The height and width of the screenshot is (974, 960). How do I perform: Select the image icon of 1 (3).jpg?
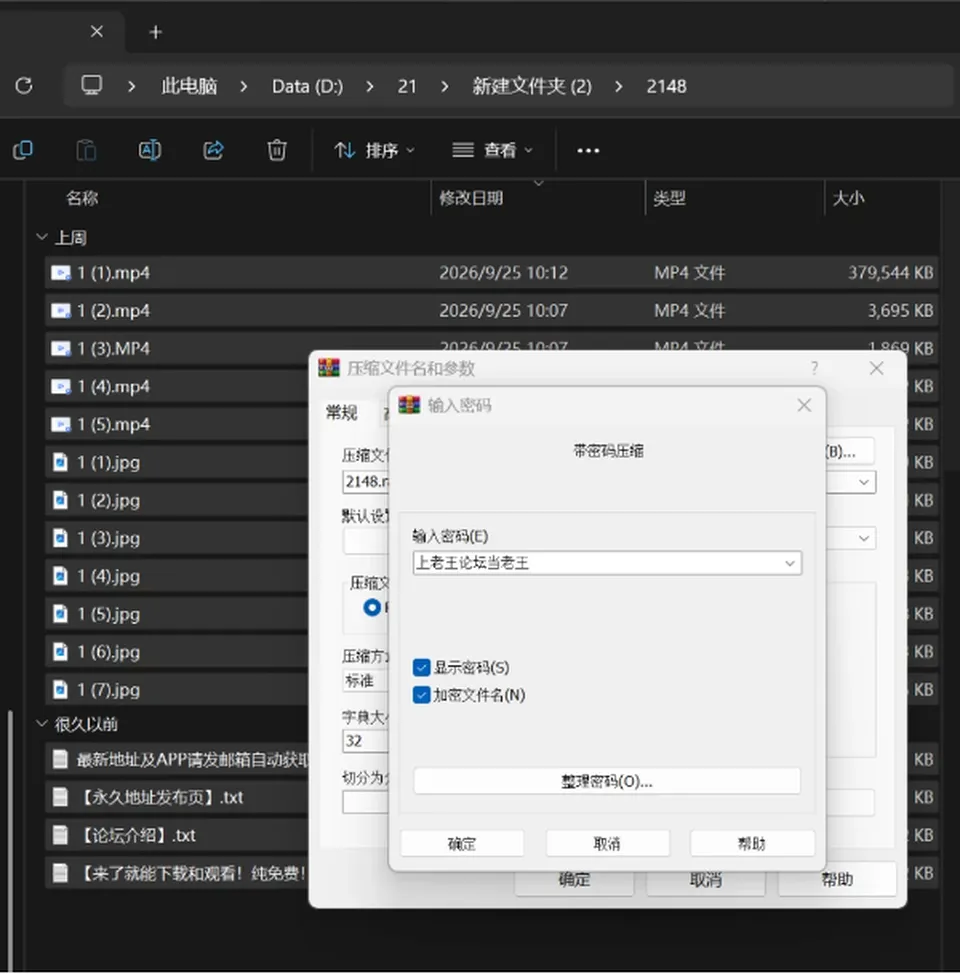tap(60, 538)
